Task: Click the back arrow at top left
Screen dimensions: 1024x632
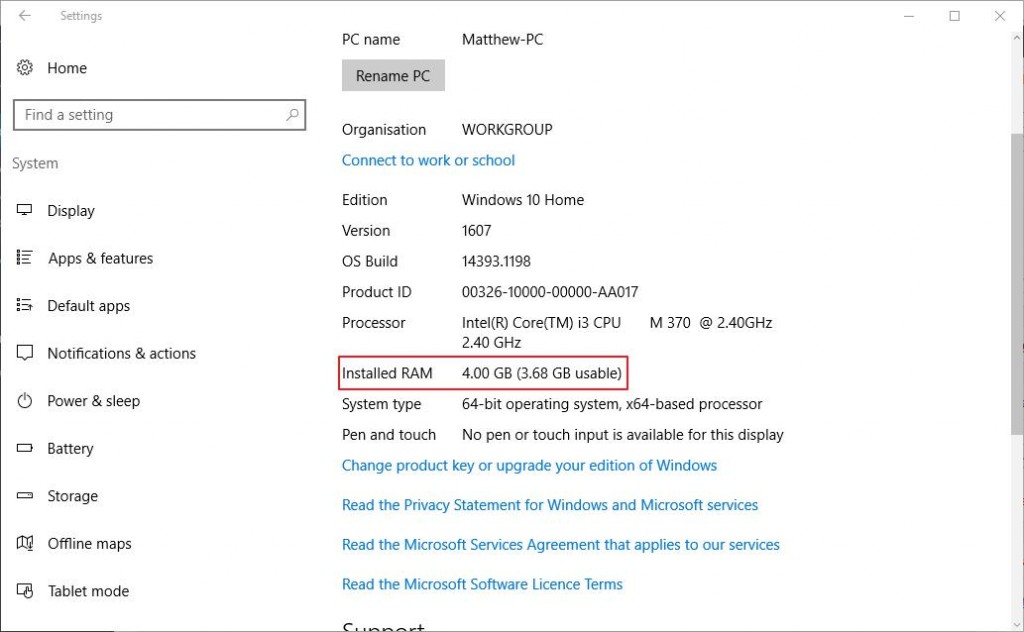Action: (x=24, y=15)
